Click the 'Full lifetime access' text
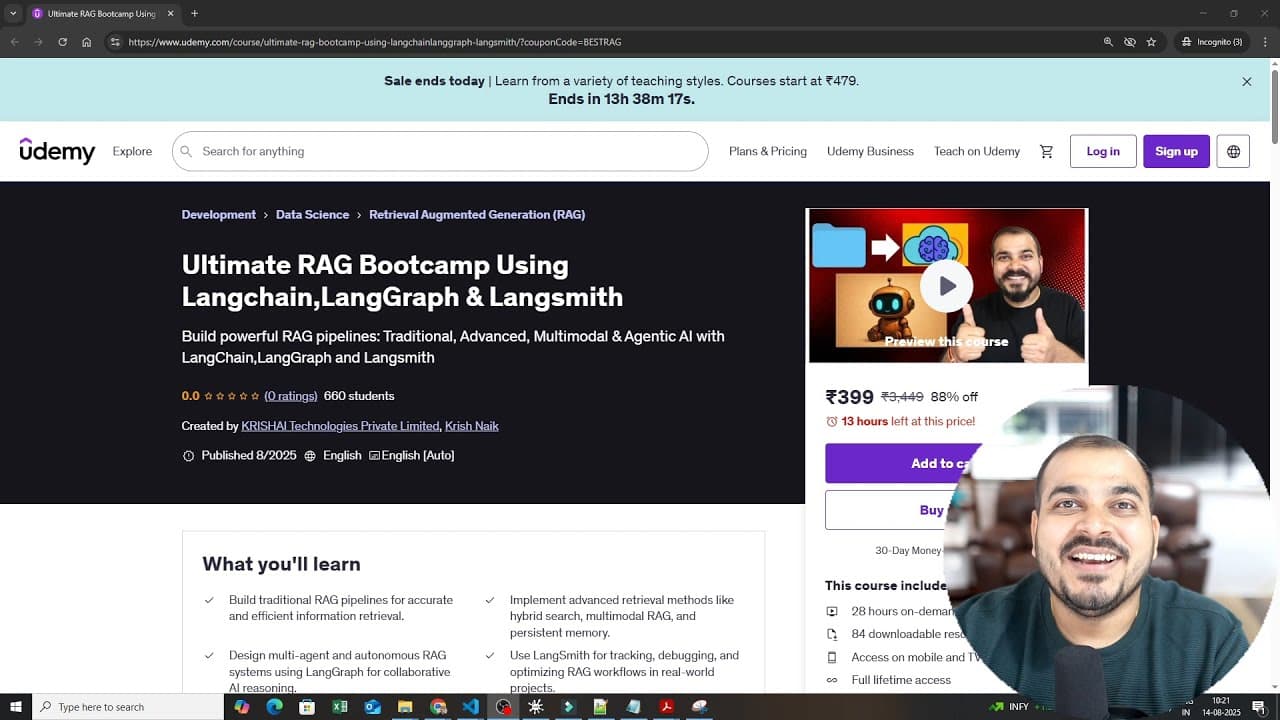The image size is (1280, 720). [901, 680]
